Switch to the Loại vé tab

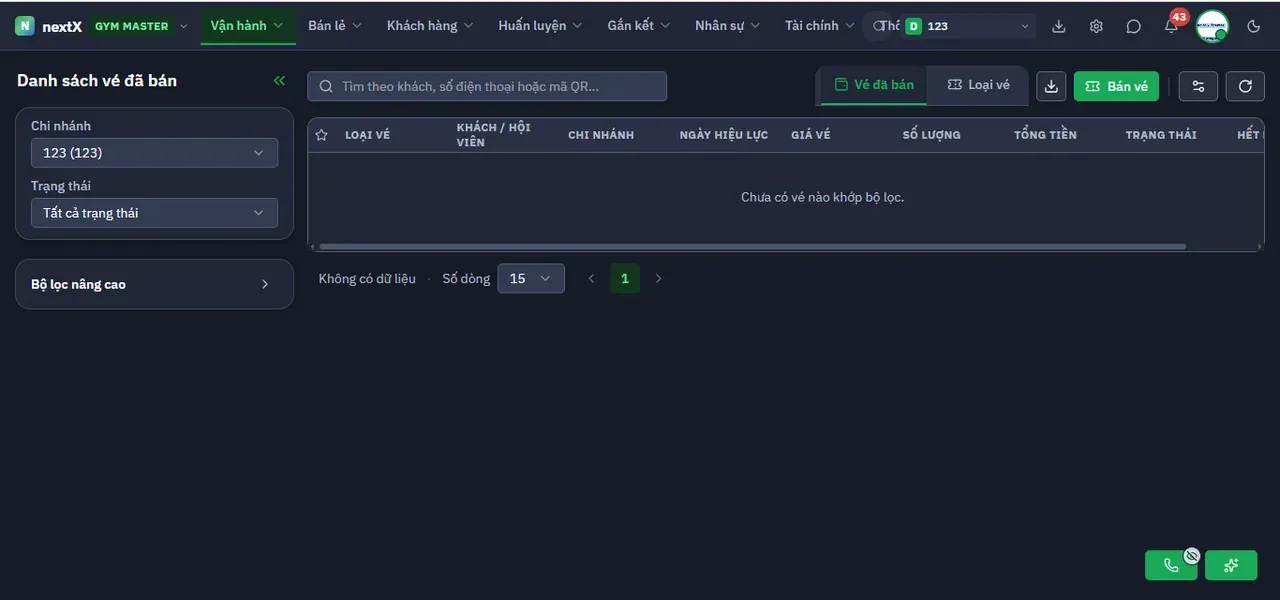pyautogui.click(x=979, y=85)
